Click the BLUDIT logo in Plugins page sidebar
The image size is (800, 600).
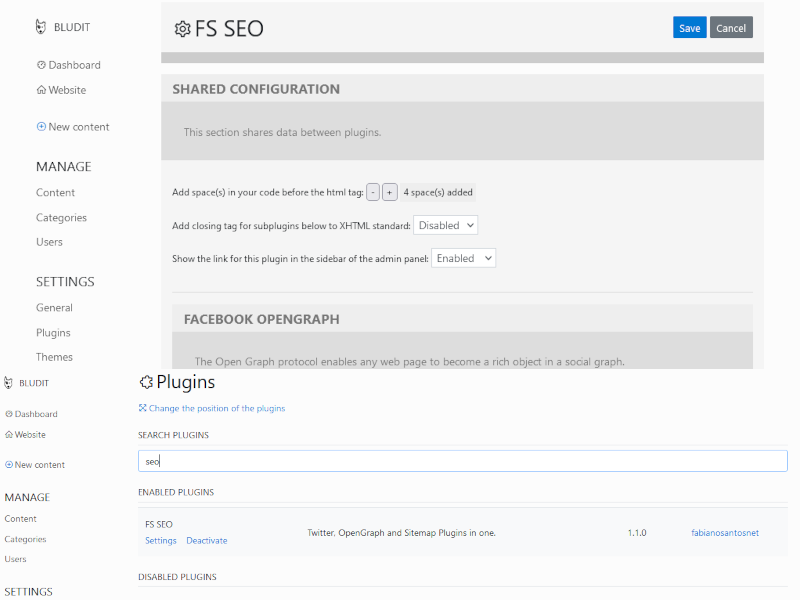point(9,383)
